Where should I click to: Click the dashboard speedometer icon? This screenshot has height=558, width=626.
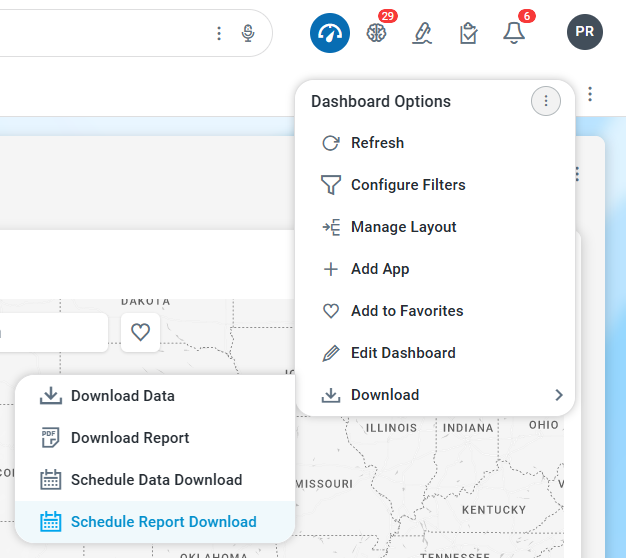click(x=328, y=32)
